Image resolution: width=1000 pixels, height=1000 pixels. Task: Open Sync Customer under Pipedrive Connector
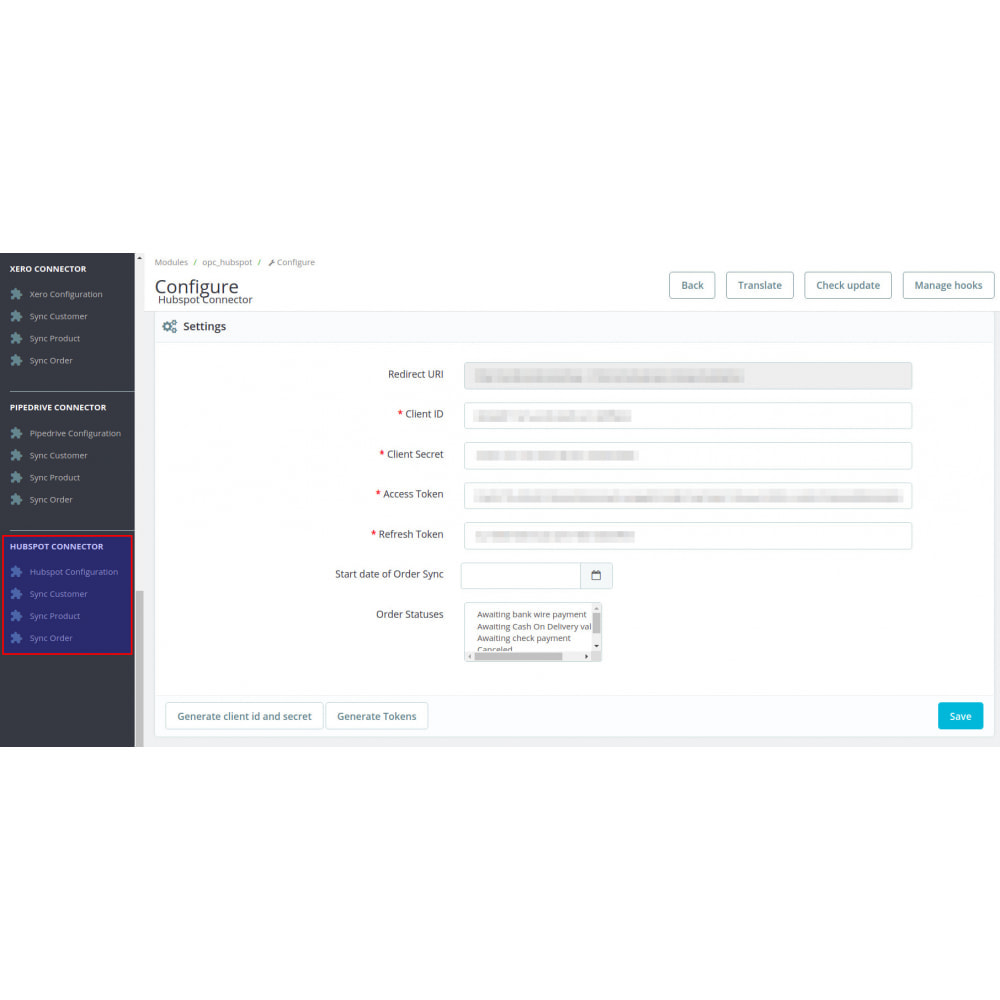click(x=58, y=455)
